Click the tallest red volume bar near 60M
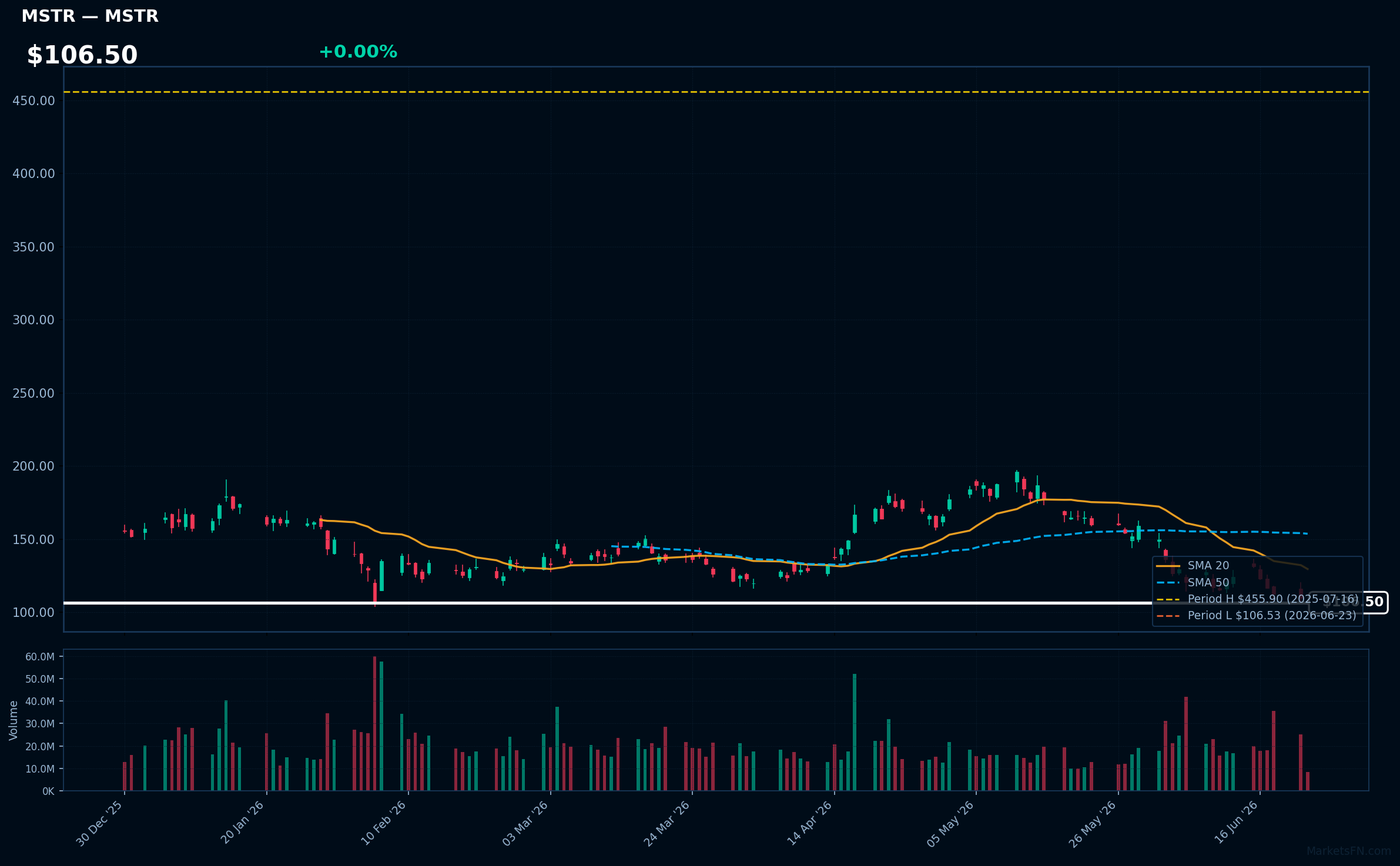The image size is (1400, 866). pos(375,724)
